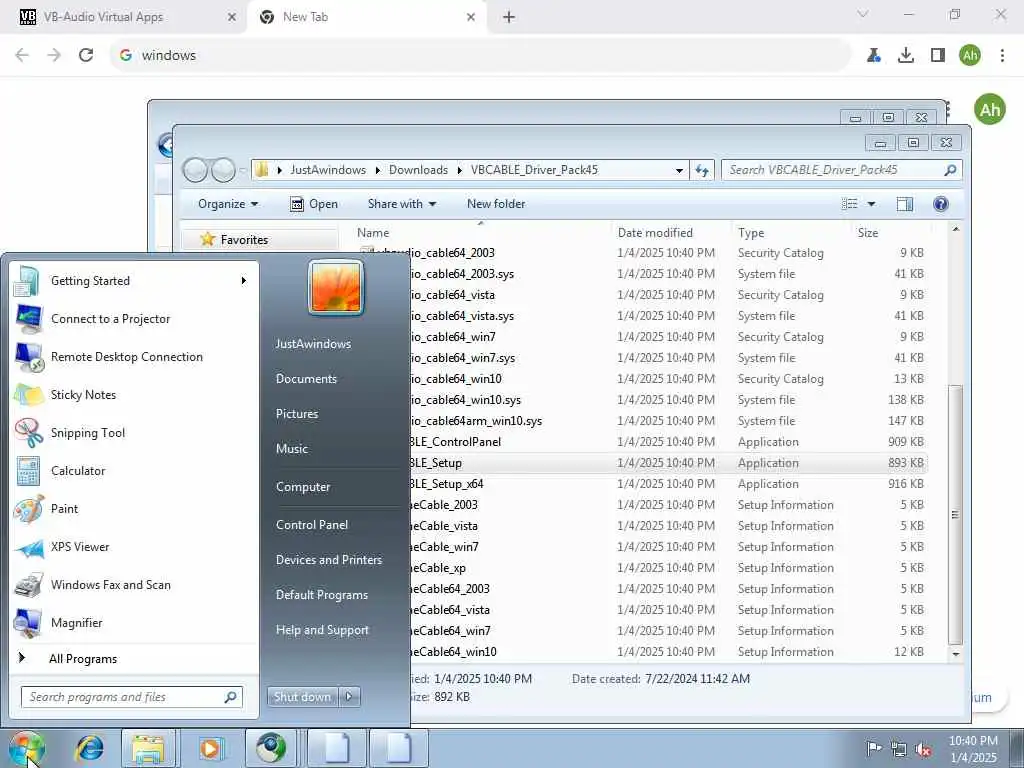
Task: Open Chrome Labs flask icon
Action: pyautogui.click(x=874, y=56)
